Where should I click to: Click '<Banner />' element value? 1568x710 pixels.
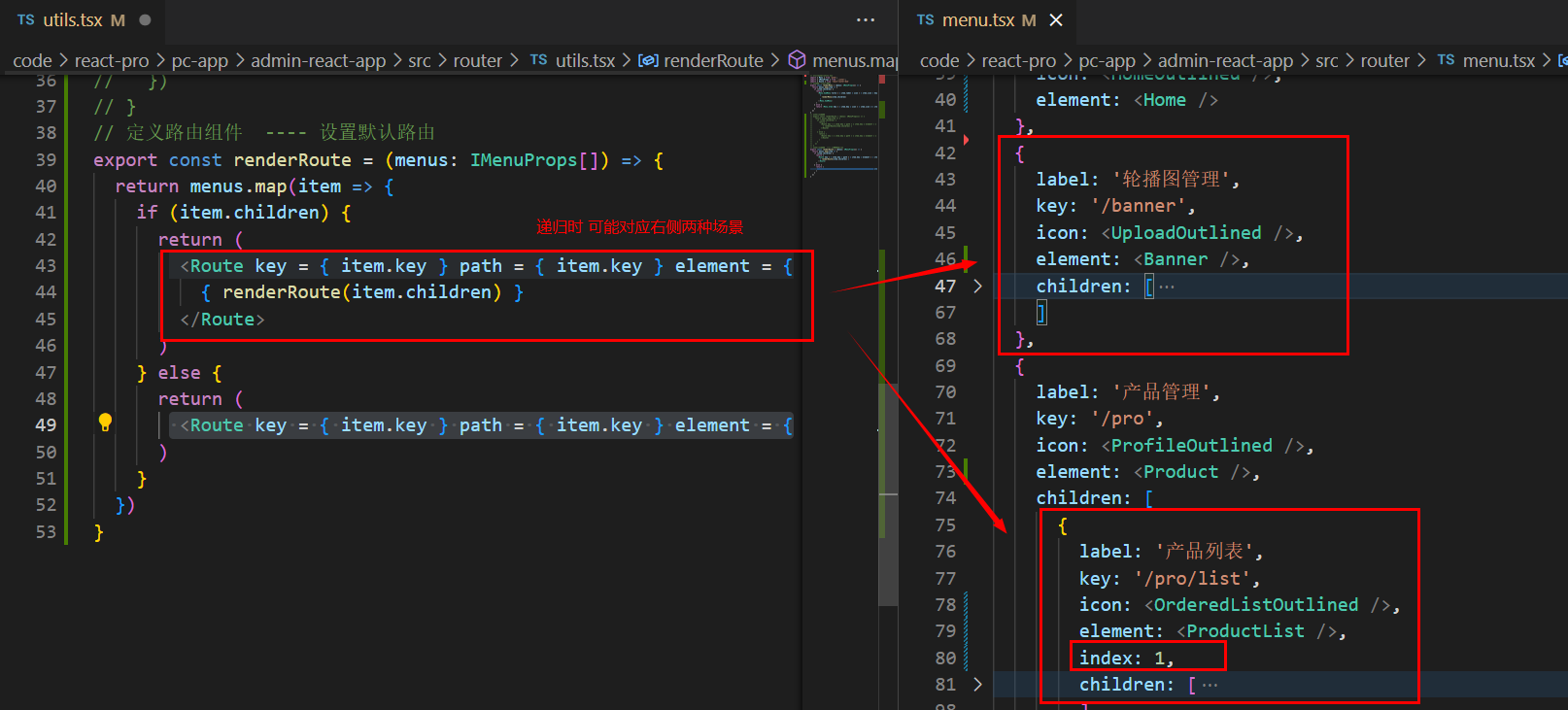(1186, 258)
